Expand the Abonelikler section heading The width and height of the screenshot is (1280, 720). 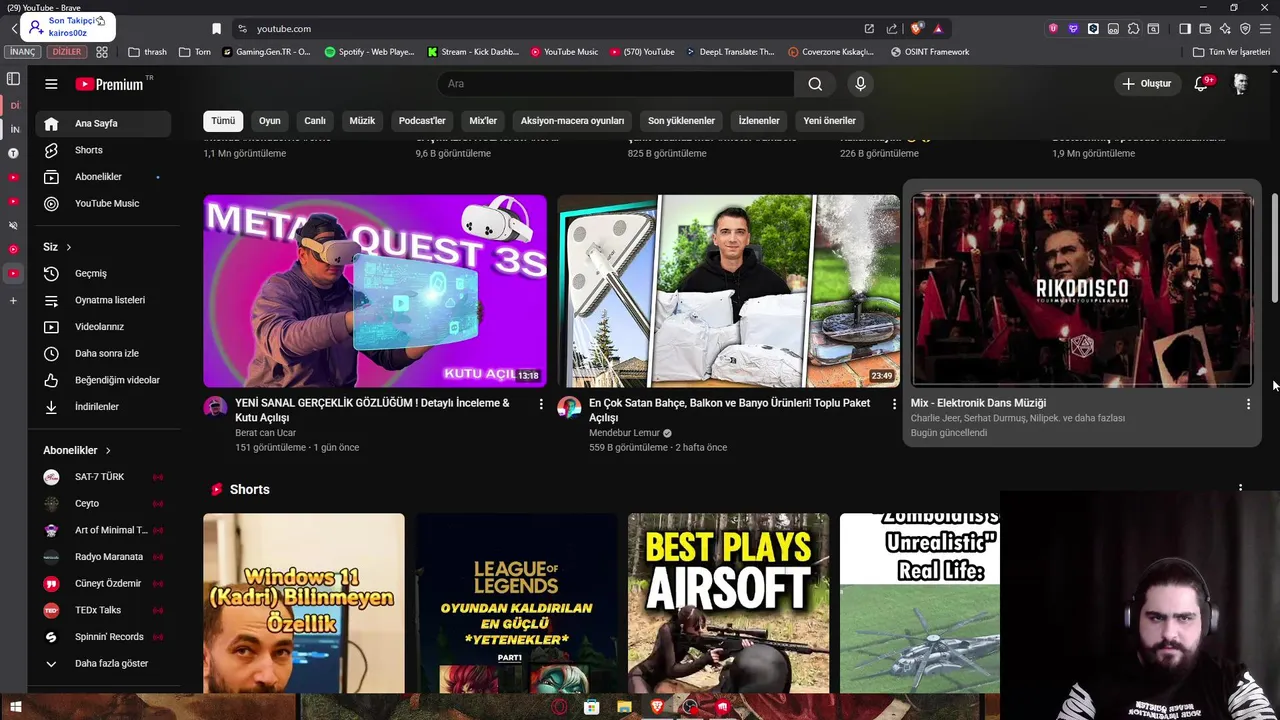point(77,450)
